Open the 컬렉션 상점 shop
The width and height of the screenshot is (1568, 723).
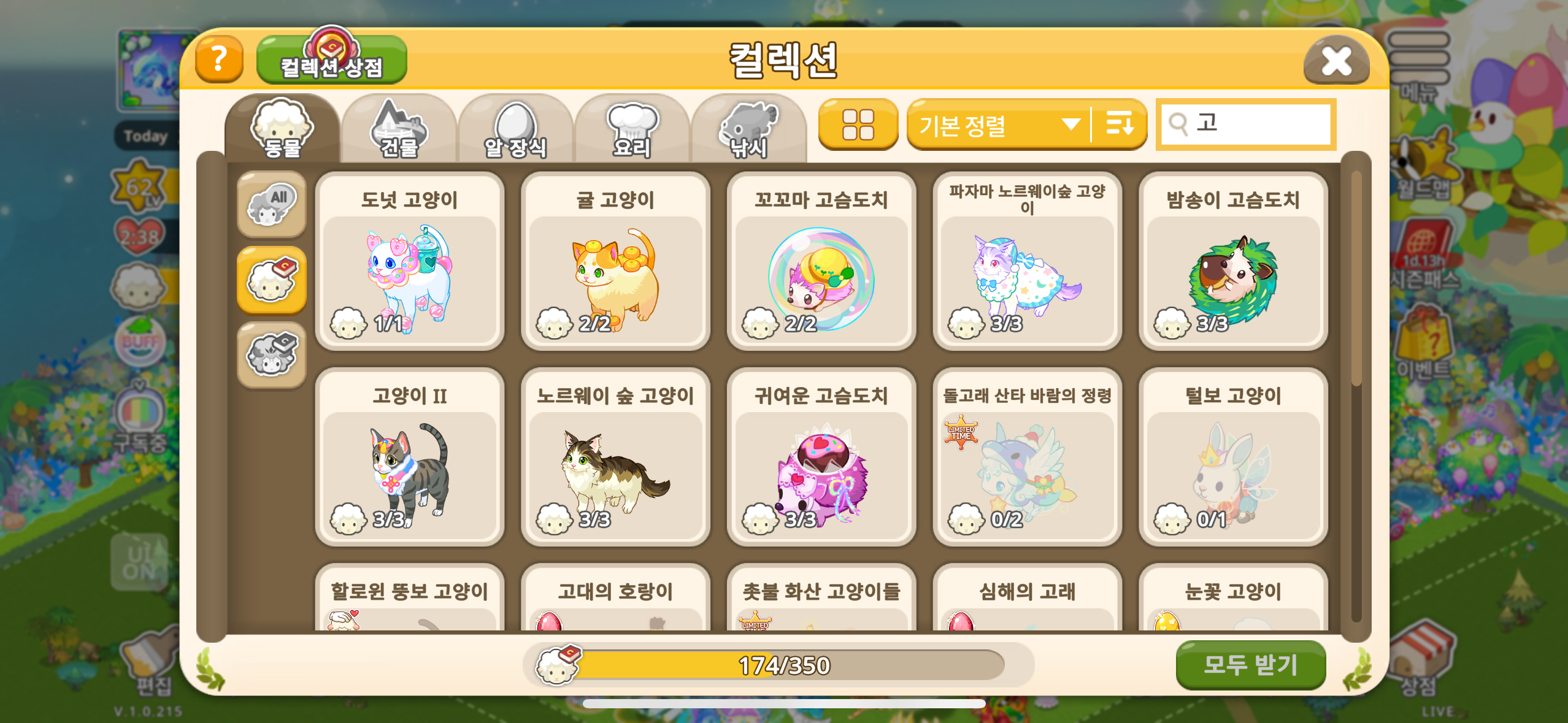tap(331, 59)
